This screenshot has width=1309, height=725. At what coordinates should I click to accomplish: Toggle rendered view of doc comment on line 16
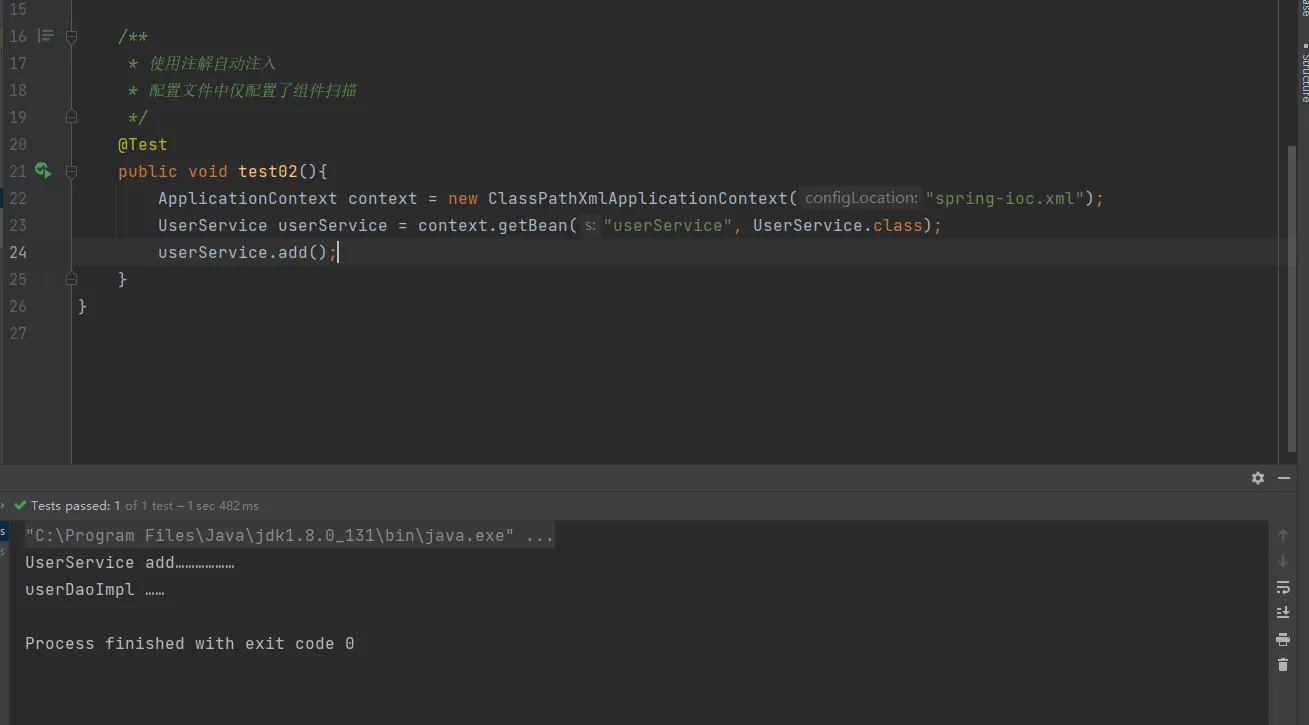pos(46,36)
